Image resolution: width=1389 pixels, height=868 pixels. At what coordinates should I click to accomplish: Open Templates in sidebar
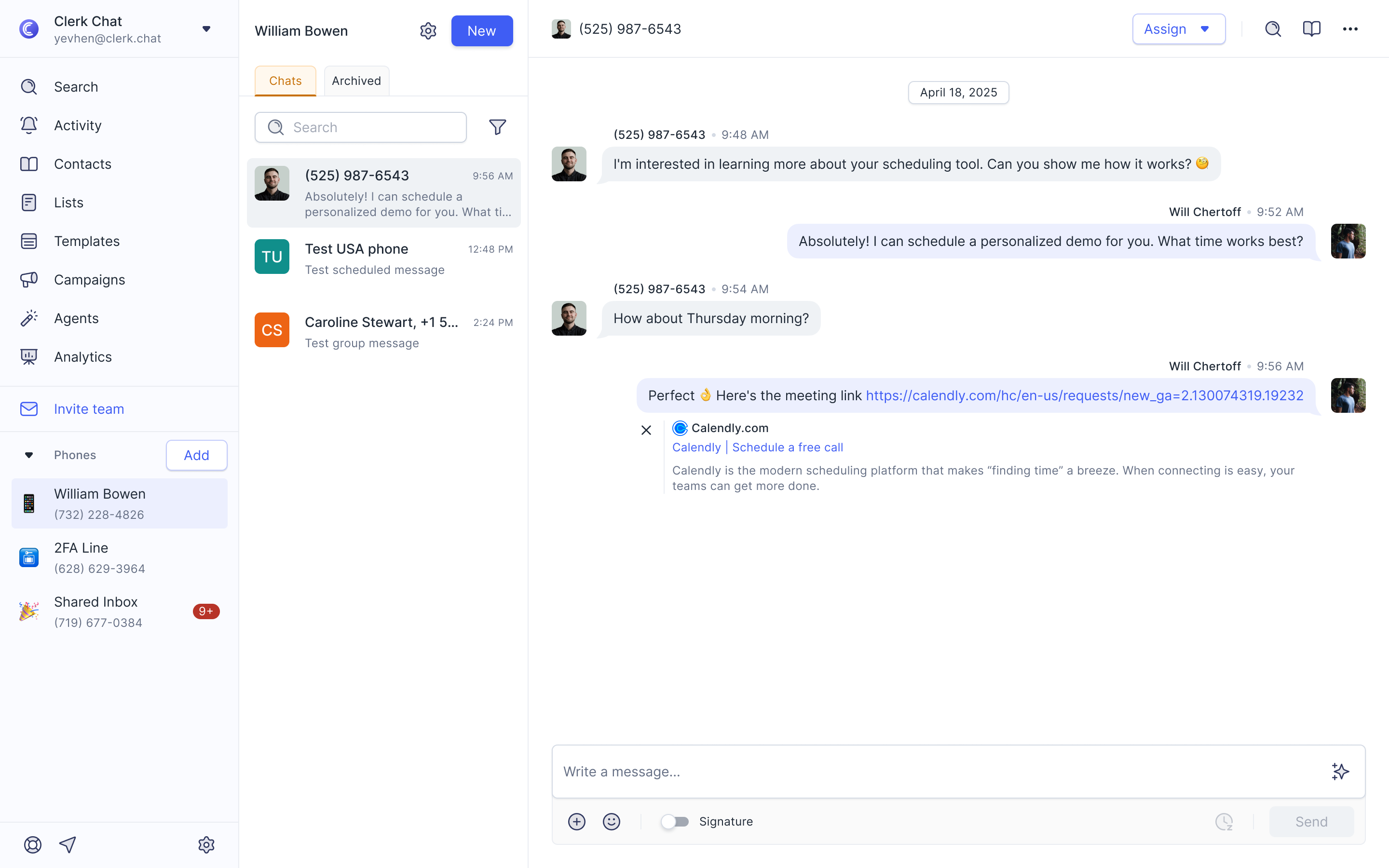click(x=120, y=241)
